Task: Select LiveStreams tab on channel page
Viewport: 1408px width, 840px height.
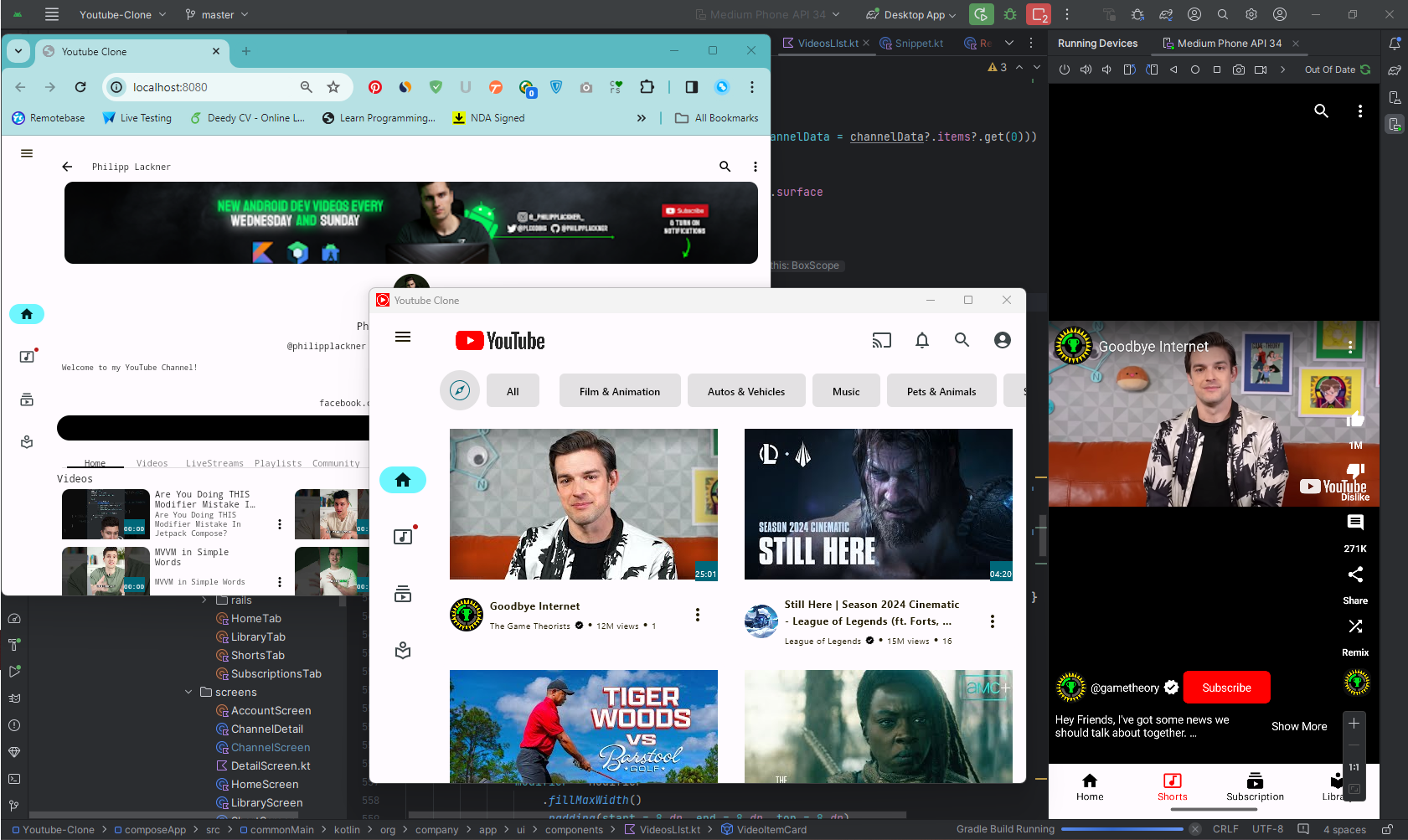Action: [214, 463]
